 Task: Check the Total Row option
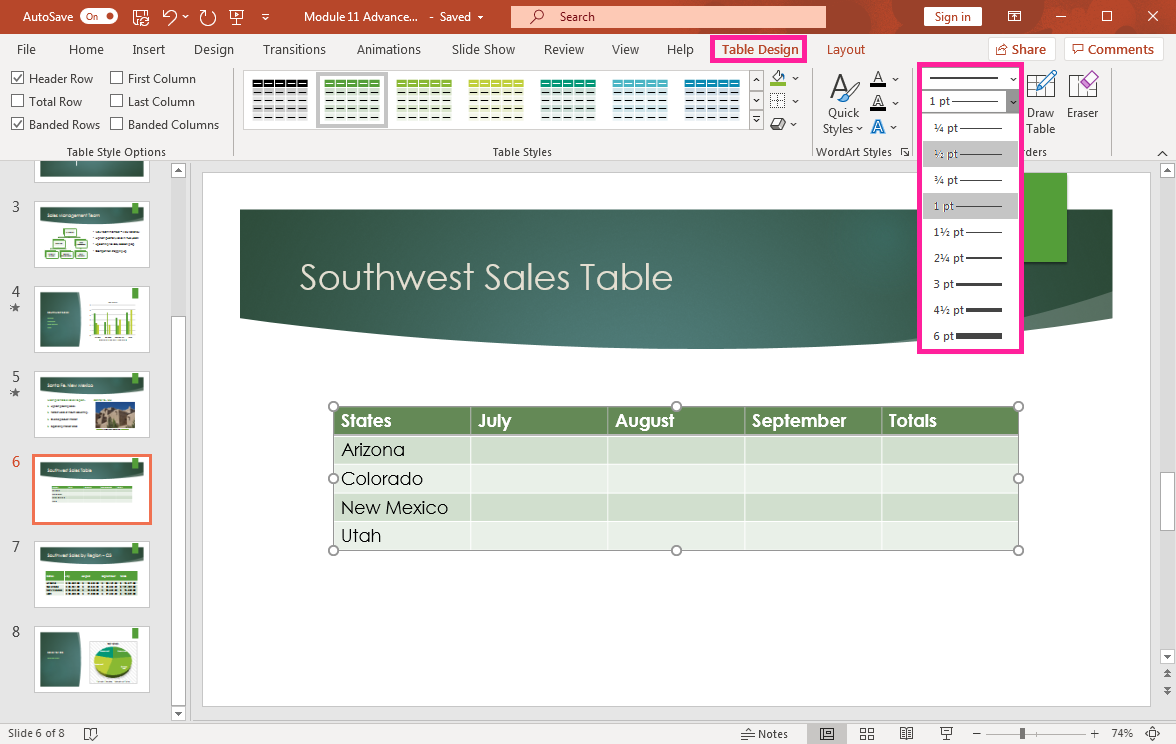[x=18, y=101]
